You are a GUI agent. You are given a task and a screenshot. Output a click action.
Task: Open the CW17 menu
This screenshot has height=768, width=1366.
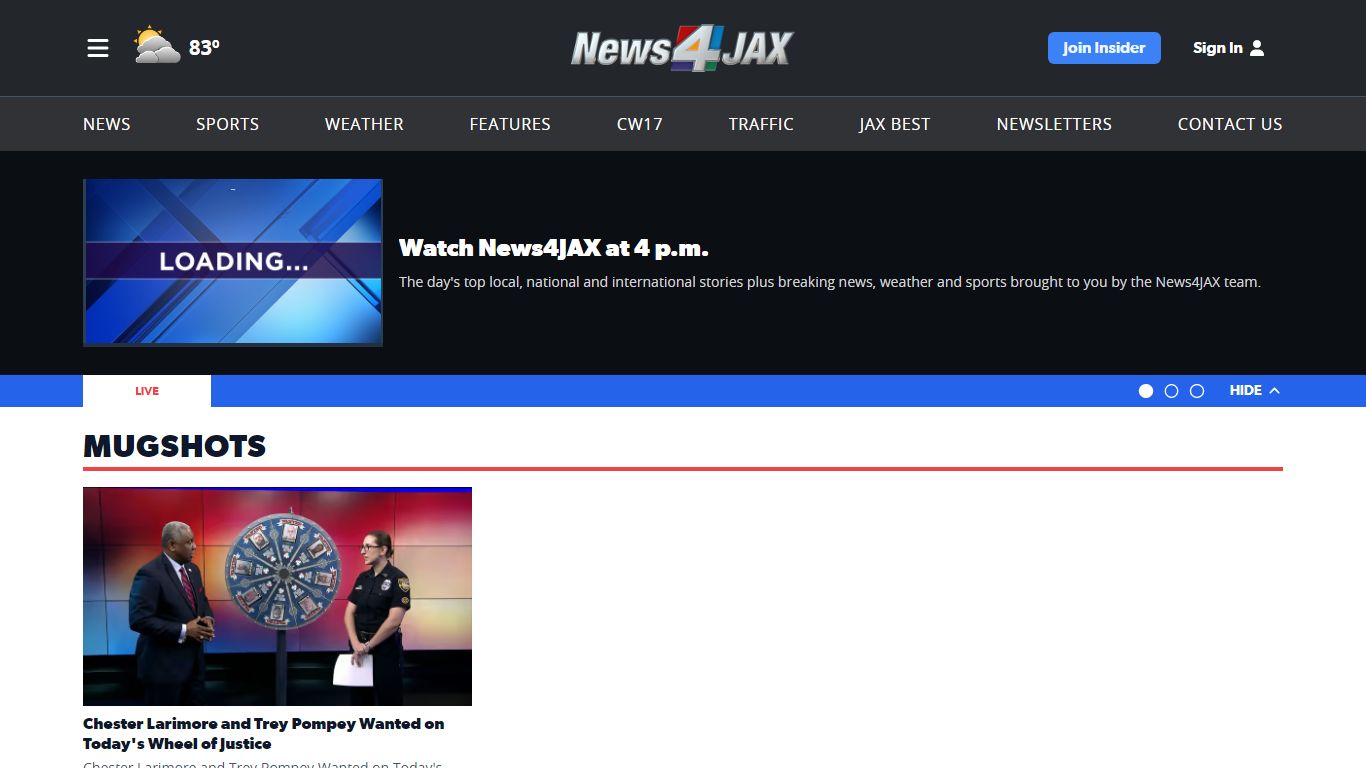(x=640, y=124)
